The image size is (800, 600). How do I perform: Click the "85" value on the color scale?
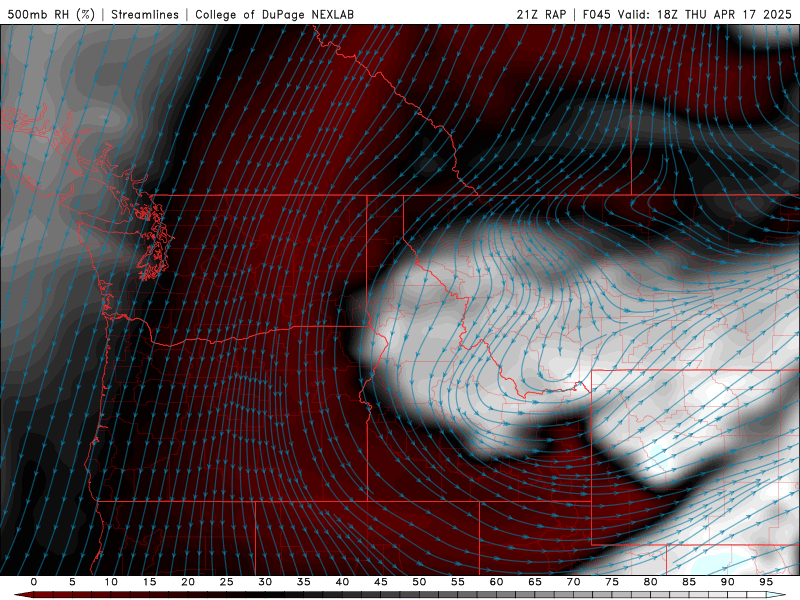point(689,582)
